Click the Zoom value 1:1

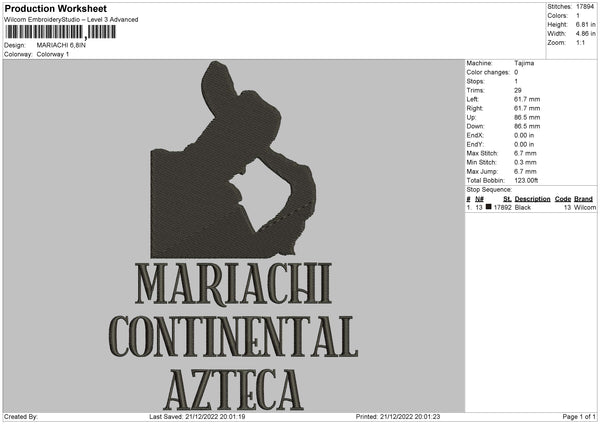pos(580,42)
